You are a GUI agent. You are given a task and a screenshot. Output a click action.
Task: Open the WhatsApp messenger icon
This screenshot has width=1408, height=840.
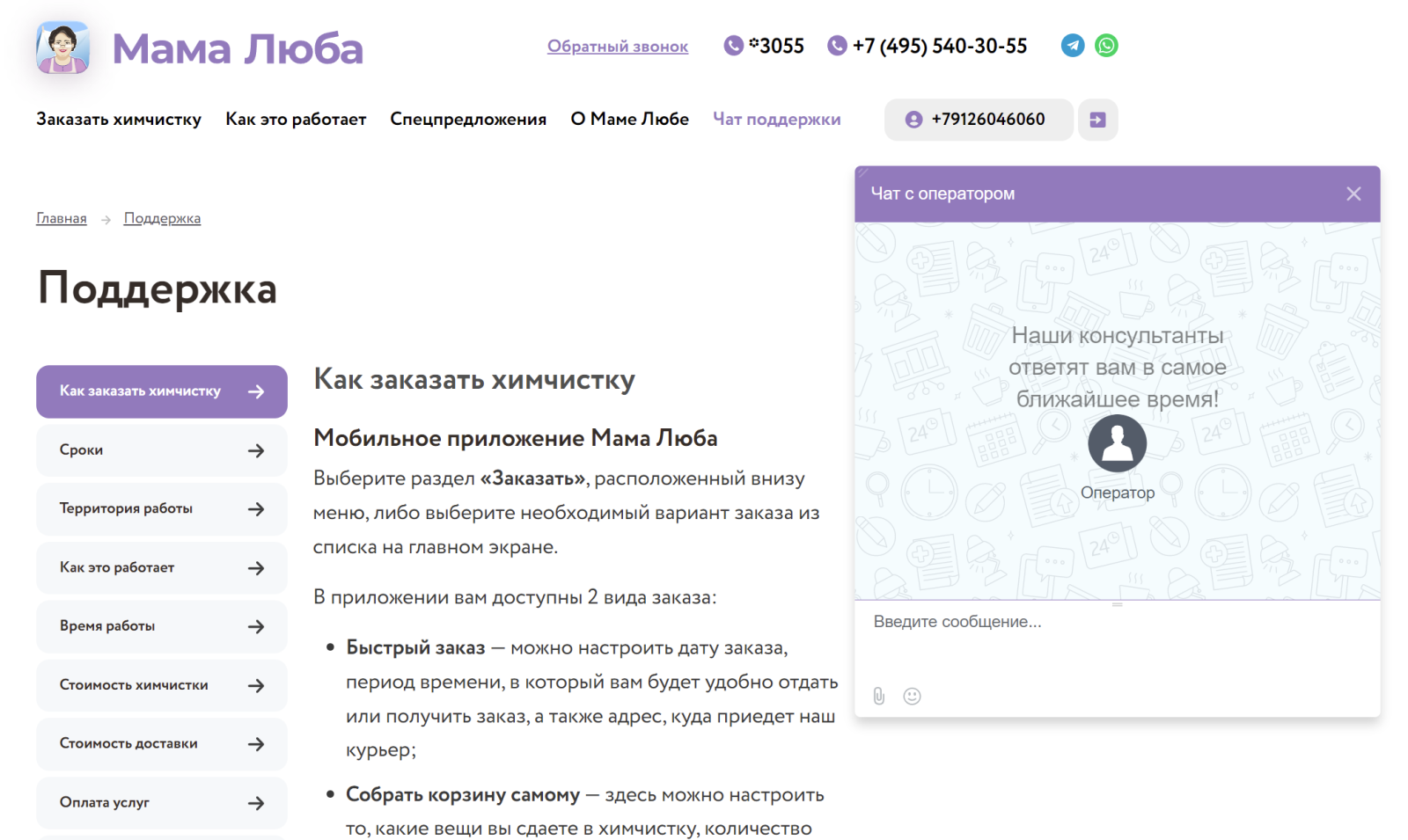[x=1106, y=45]
